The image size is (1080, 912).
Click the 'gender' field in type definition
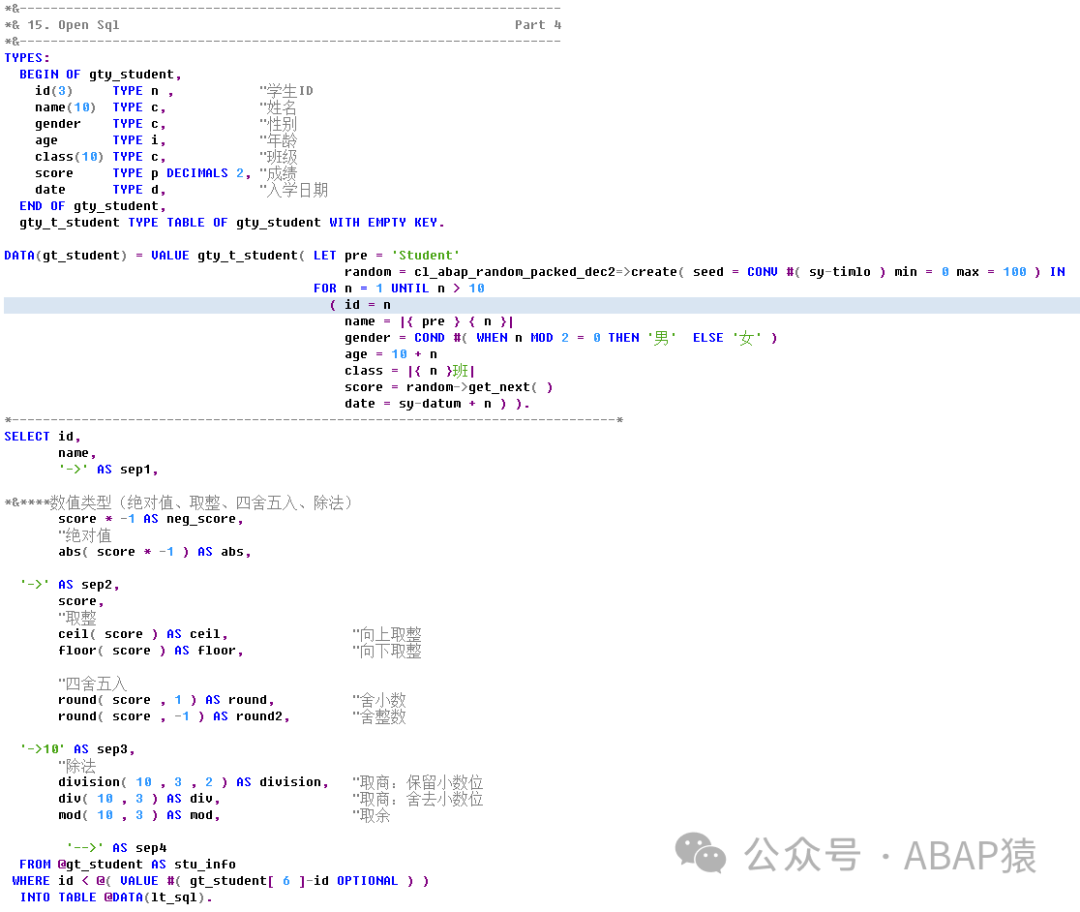tap(58, 124)
